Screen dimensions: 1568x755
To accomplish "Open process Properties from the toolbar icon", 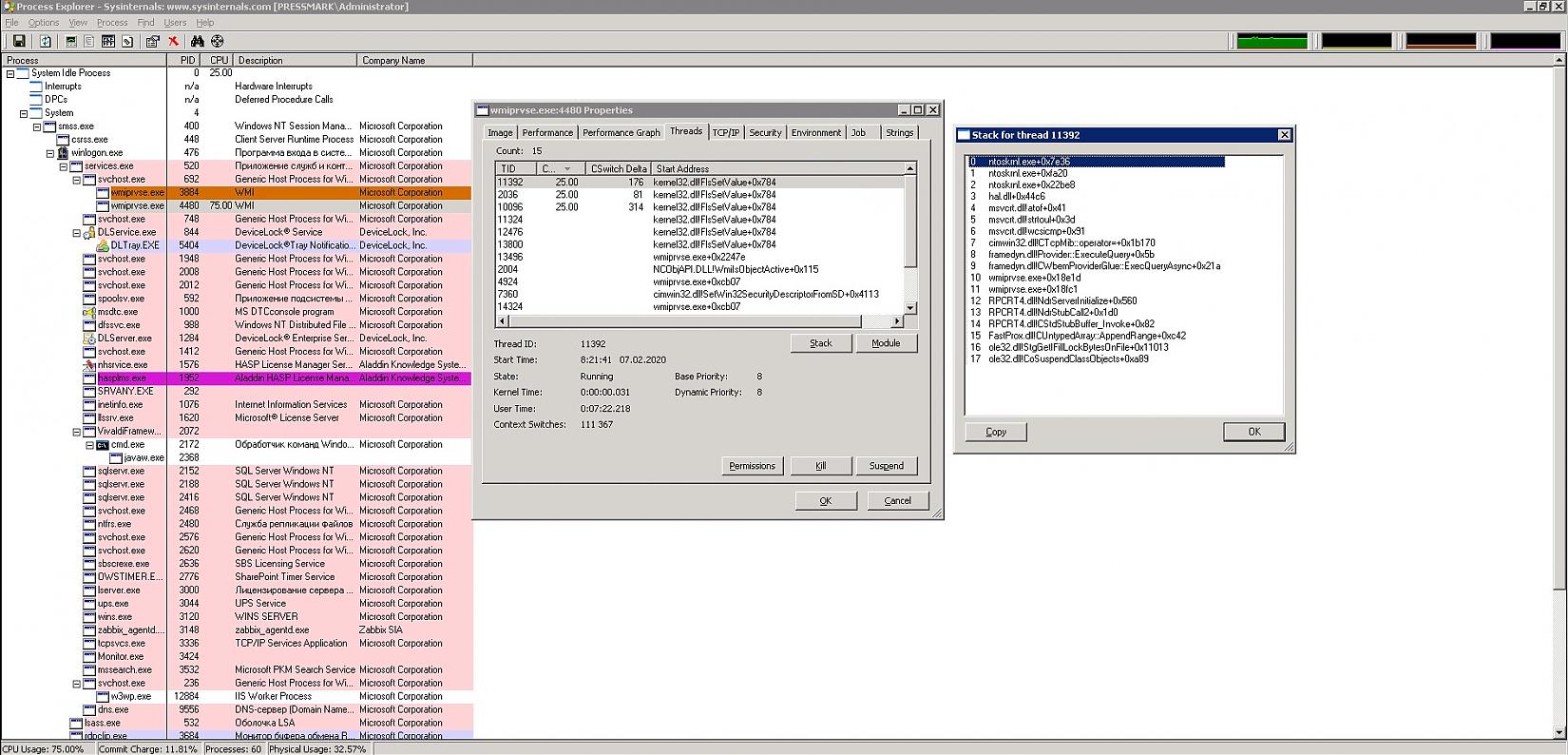I will pos(152,41).
